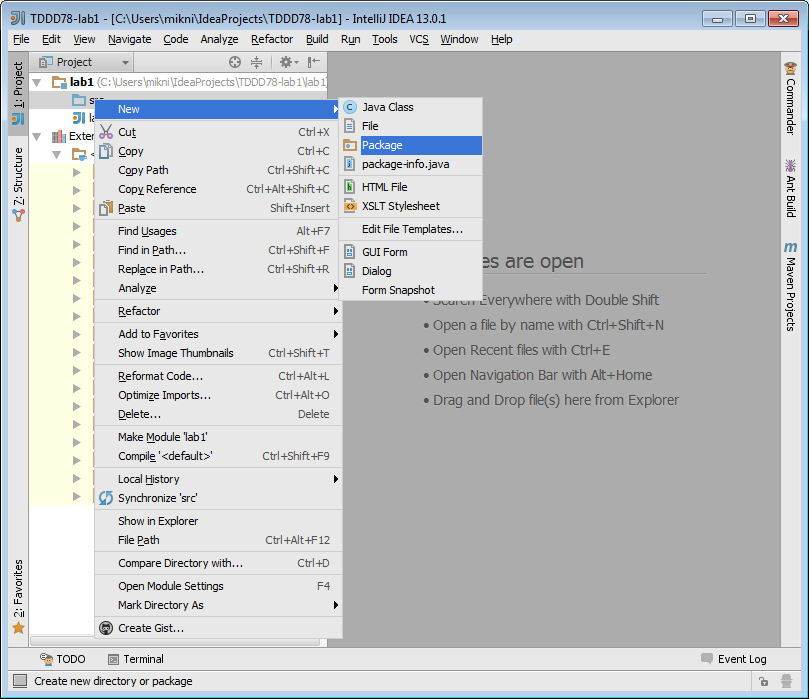Click the Paste clipboard icon
Viewport: 809px width, 699px height.
[x=106, y=208]
